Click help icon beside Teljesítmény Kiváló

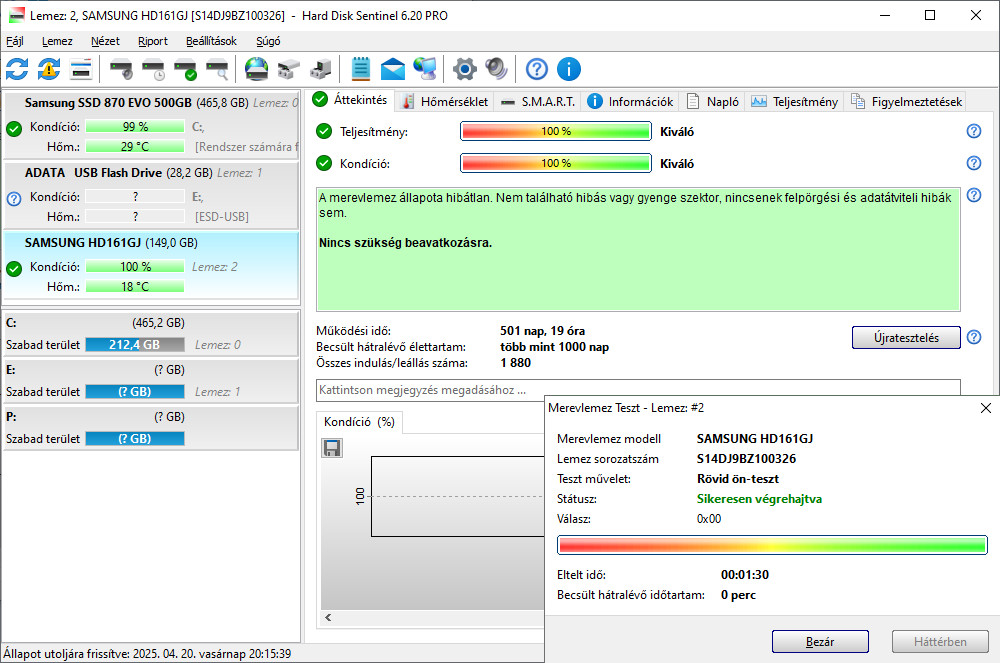point(974,131)
